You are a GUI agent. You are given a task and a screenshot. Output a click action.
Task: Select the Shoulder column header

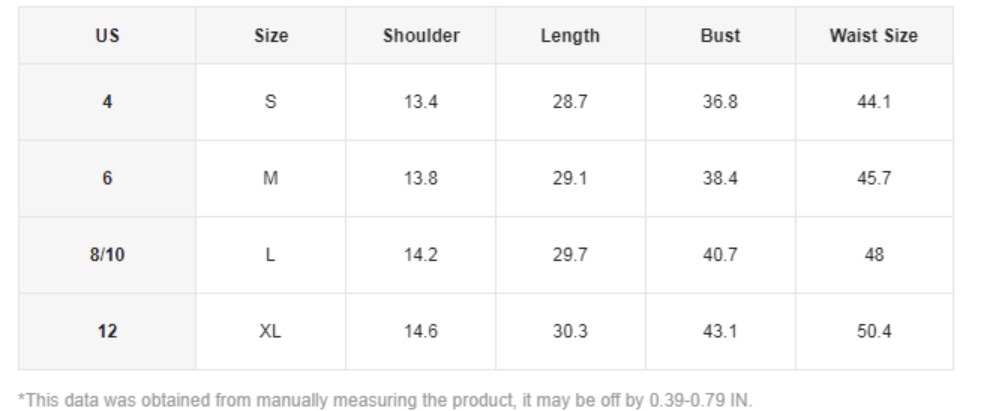tap(421, 36)
